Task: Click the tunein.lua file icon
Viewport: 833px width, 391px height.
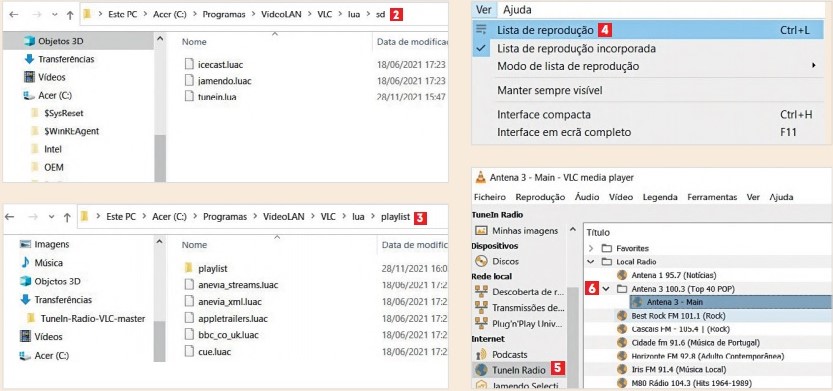Action: point(189,97)
